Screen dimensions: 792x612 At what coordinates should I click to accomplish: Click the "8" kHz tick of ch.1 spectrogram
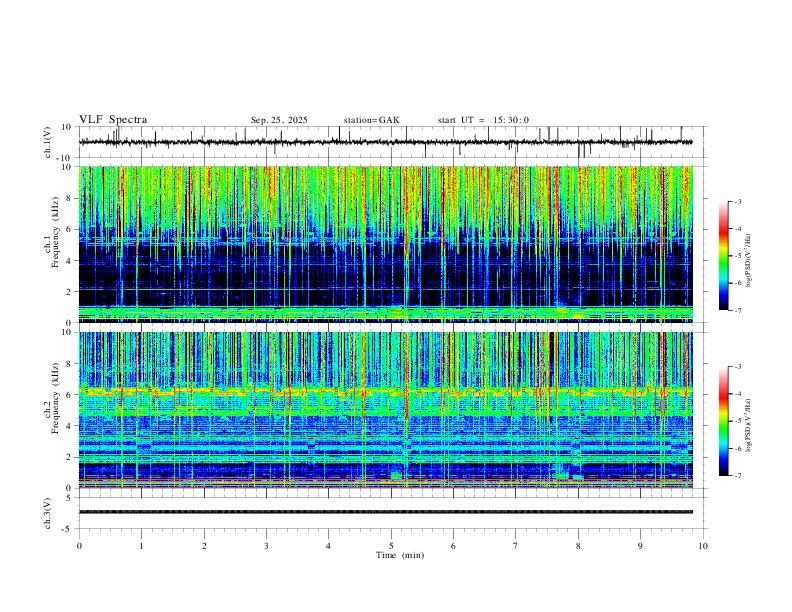pos(70,198)
